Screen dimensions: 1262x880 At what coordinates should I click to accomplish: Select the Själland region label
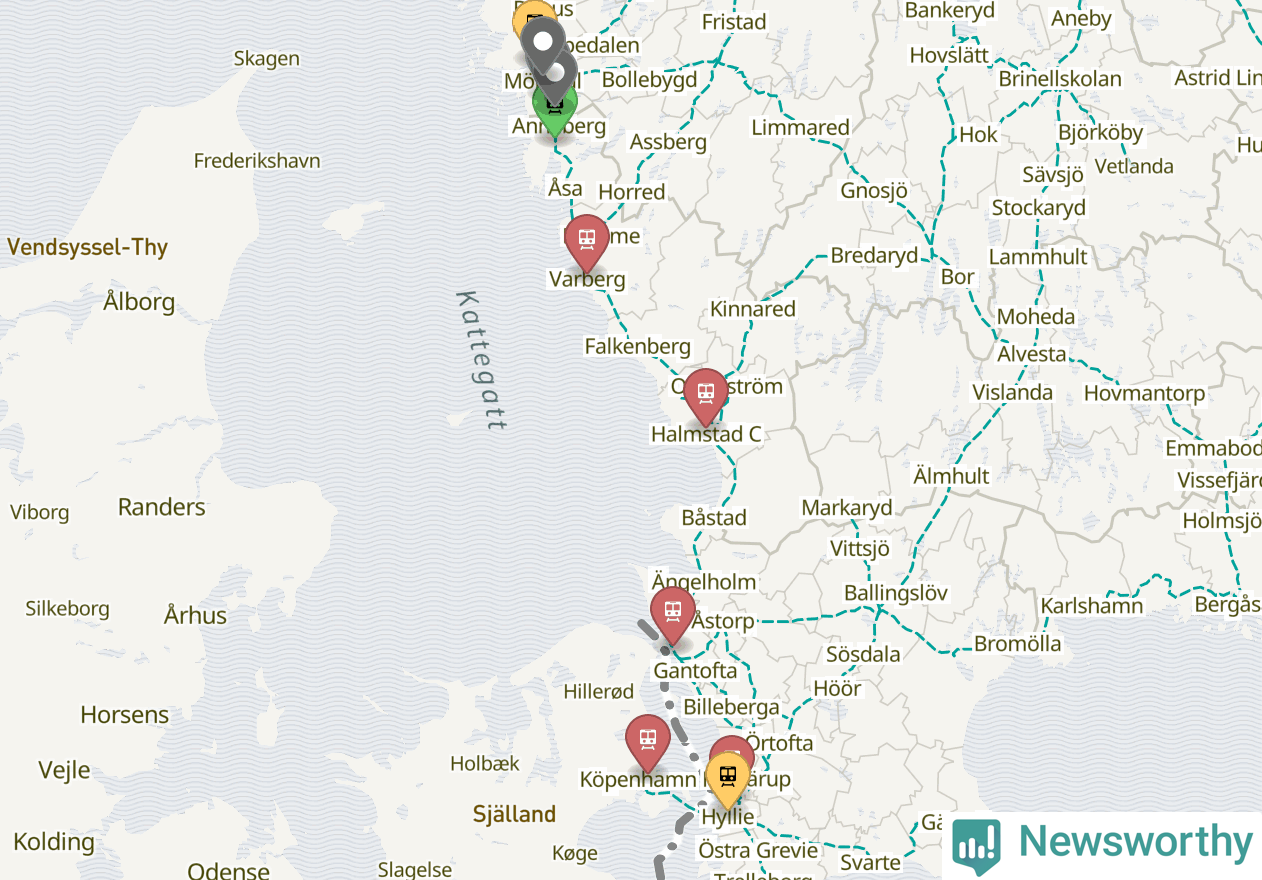514,814
